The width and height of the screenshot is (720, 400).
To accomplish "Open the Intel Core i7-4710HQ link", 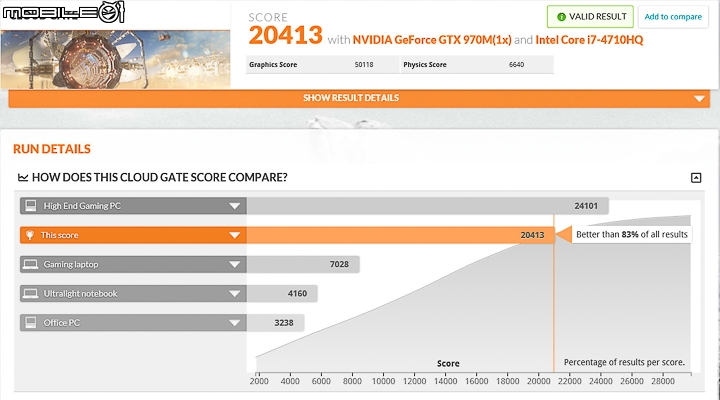I will pos(589,40).
